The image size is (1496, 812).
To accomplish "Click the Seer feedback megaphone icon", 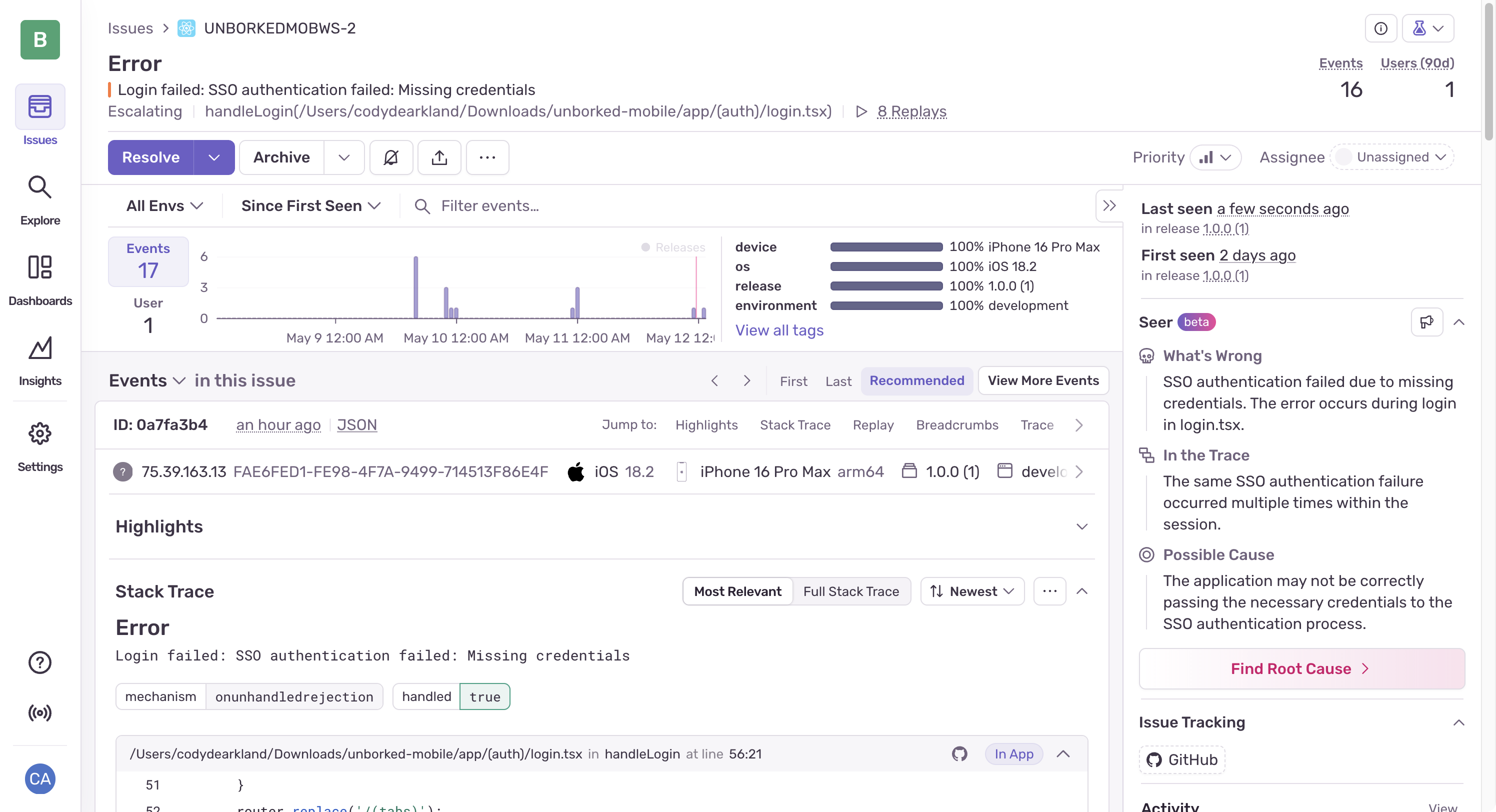I will 1427,322.
